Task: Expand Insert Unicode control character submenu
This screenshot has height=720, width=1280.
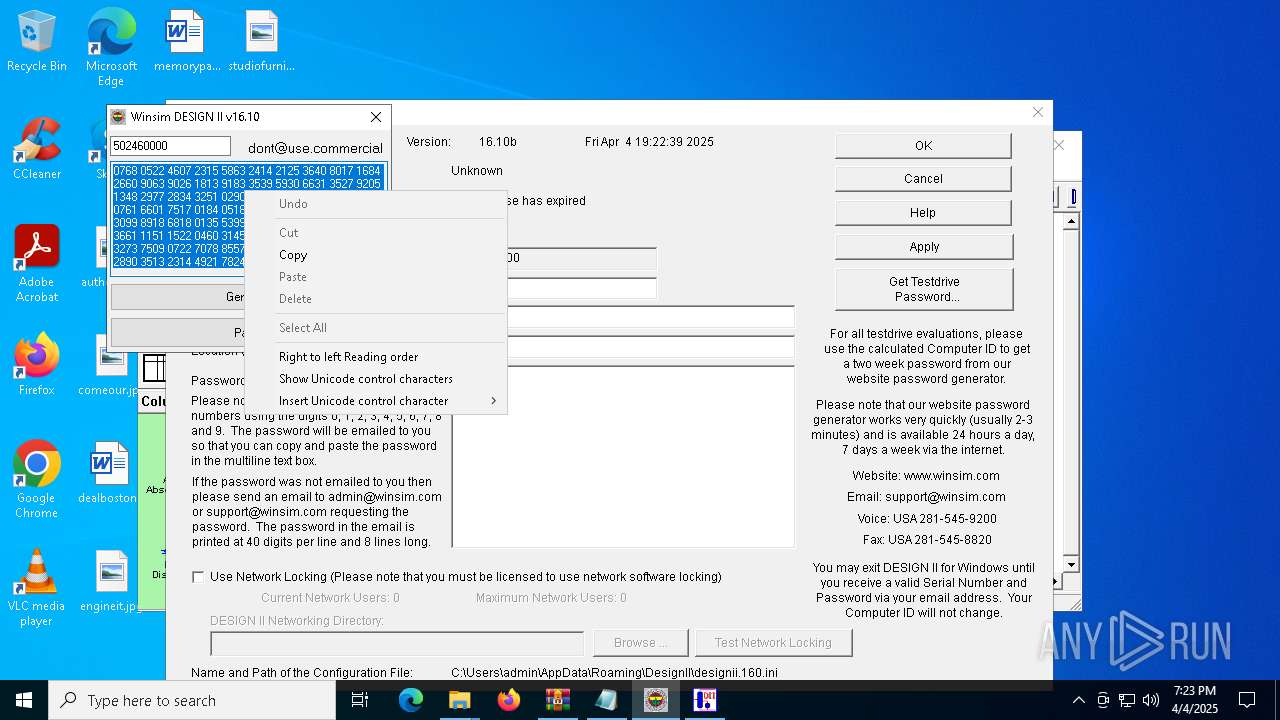Action: coord(378,401)
